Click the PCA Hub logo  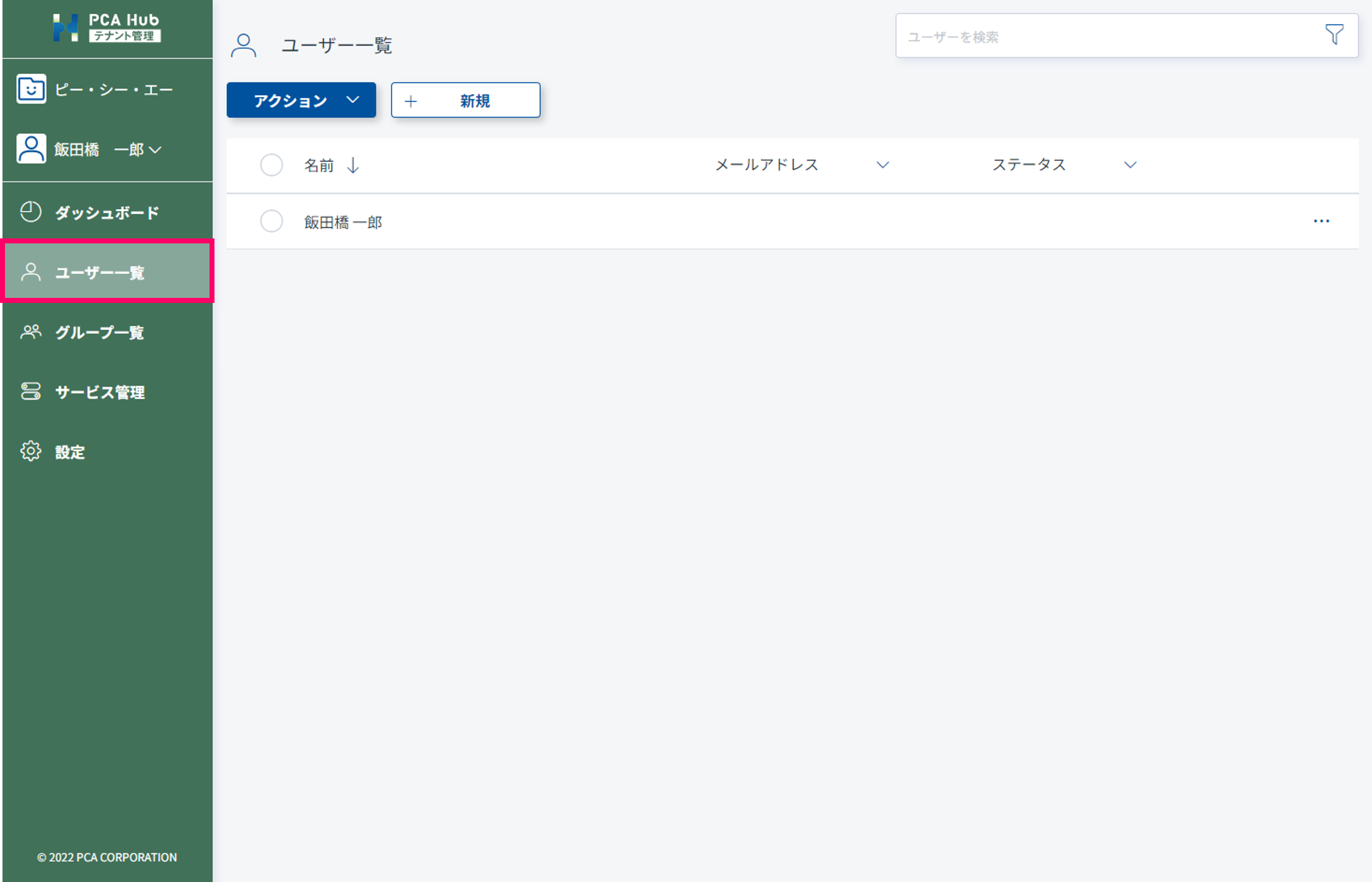pyautogui.click(x=107, y=27)
